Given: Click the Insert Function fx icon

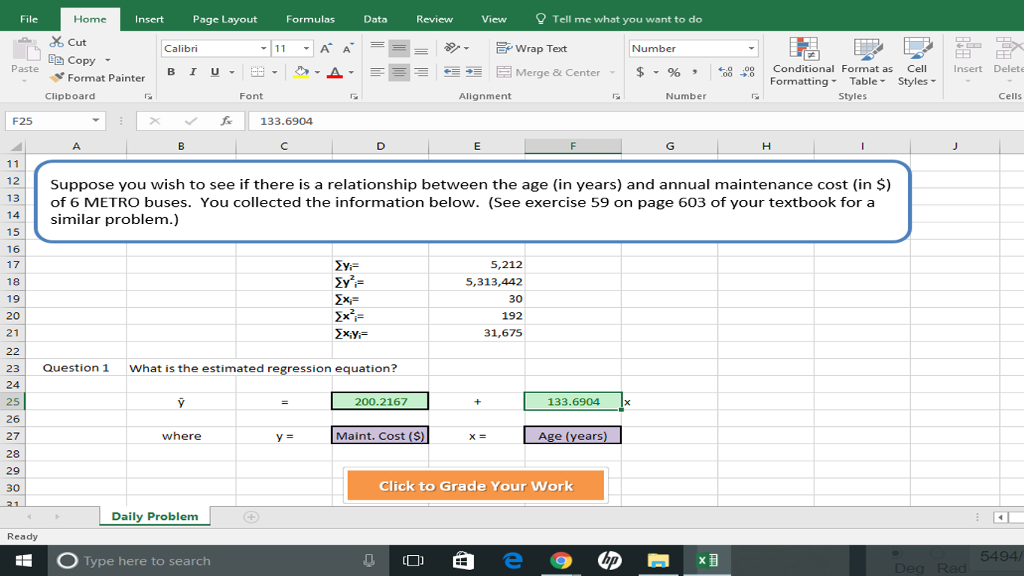Looking at the screenshot, I should click(227, 121).
